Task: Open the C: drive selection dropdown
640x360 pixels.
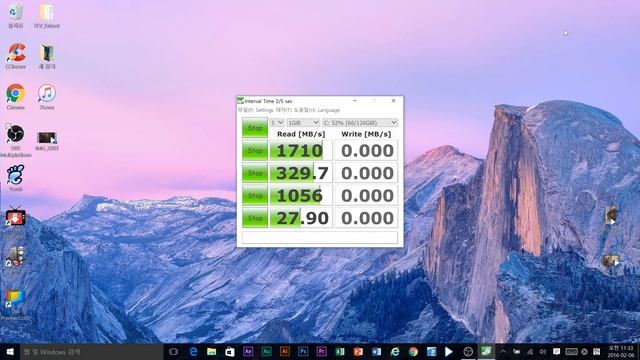Action: [360, 122]
